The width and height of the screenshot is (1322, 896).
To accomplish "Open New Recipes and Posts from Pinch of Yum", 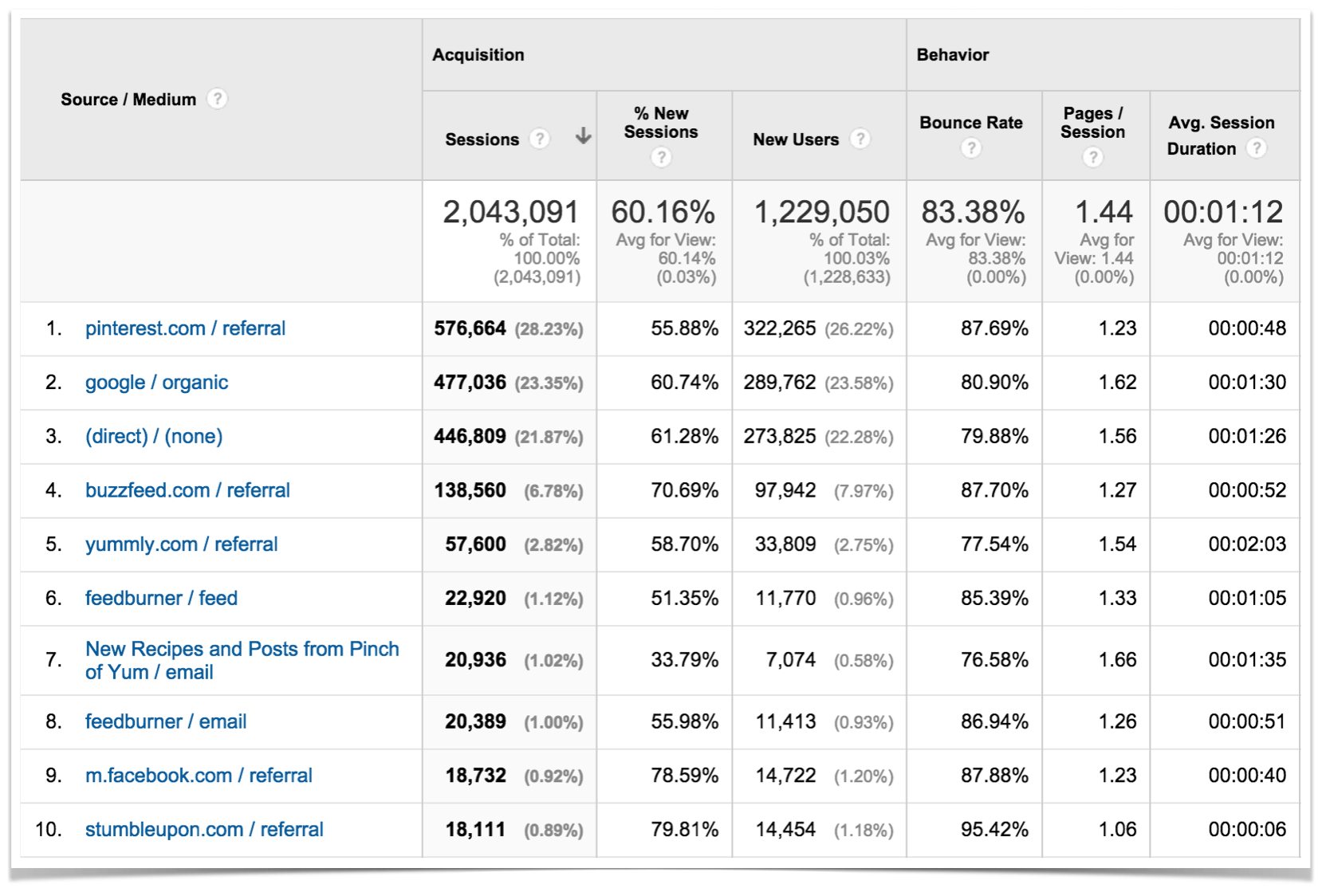I will click(242, 660).
